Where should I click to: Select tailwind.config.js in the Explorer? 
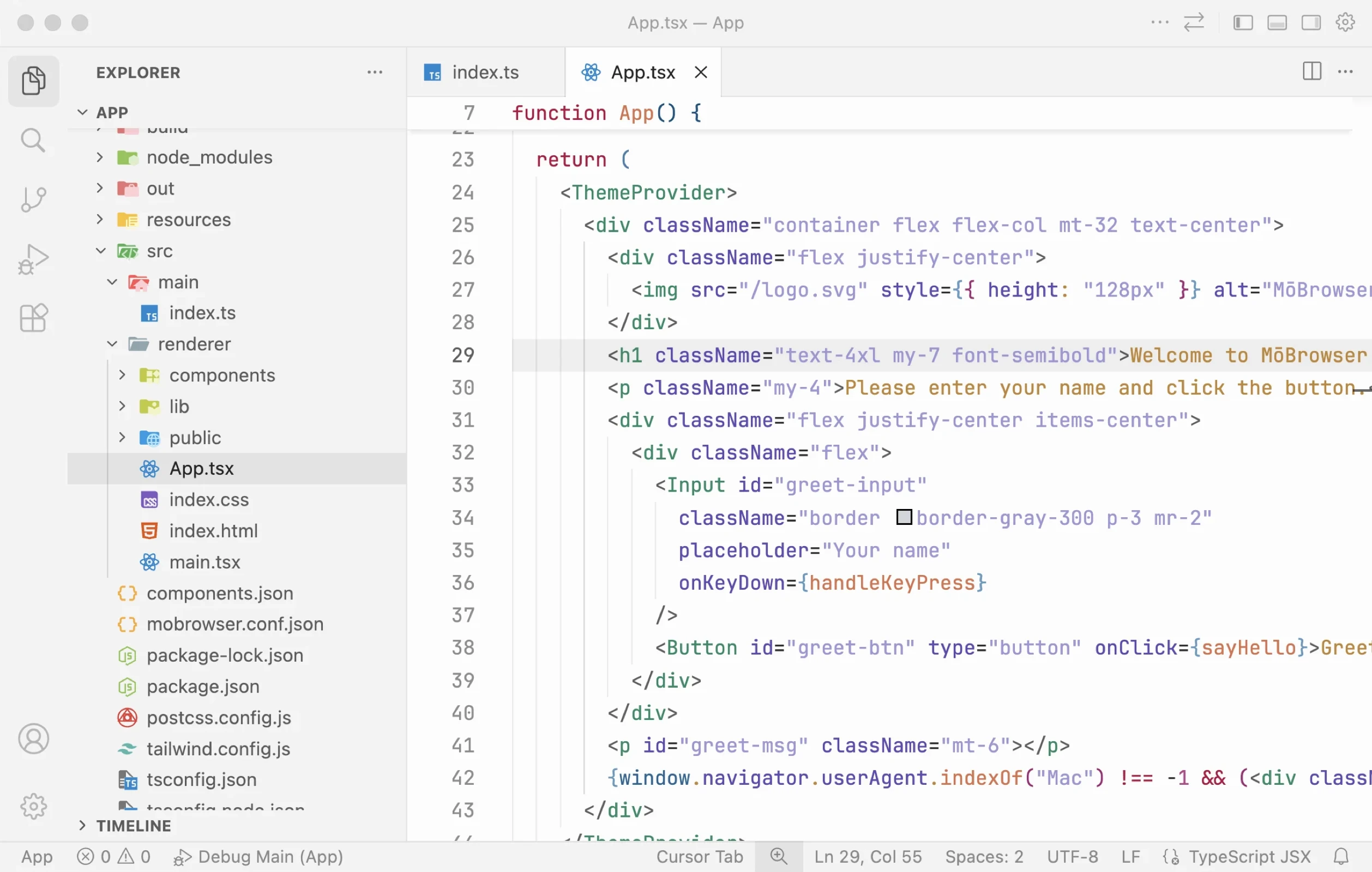click(218, 749)
